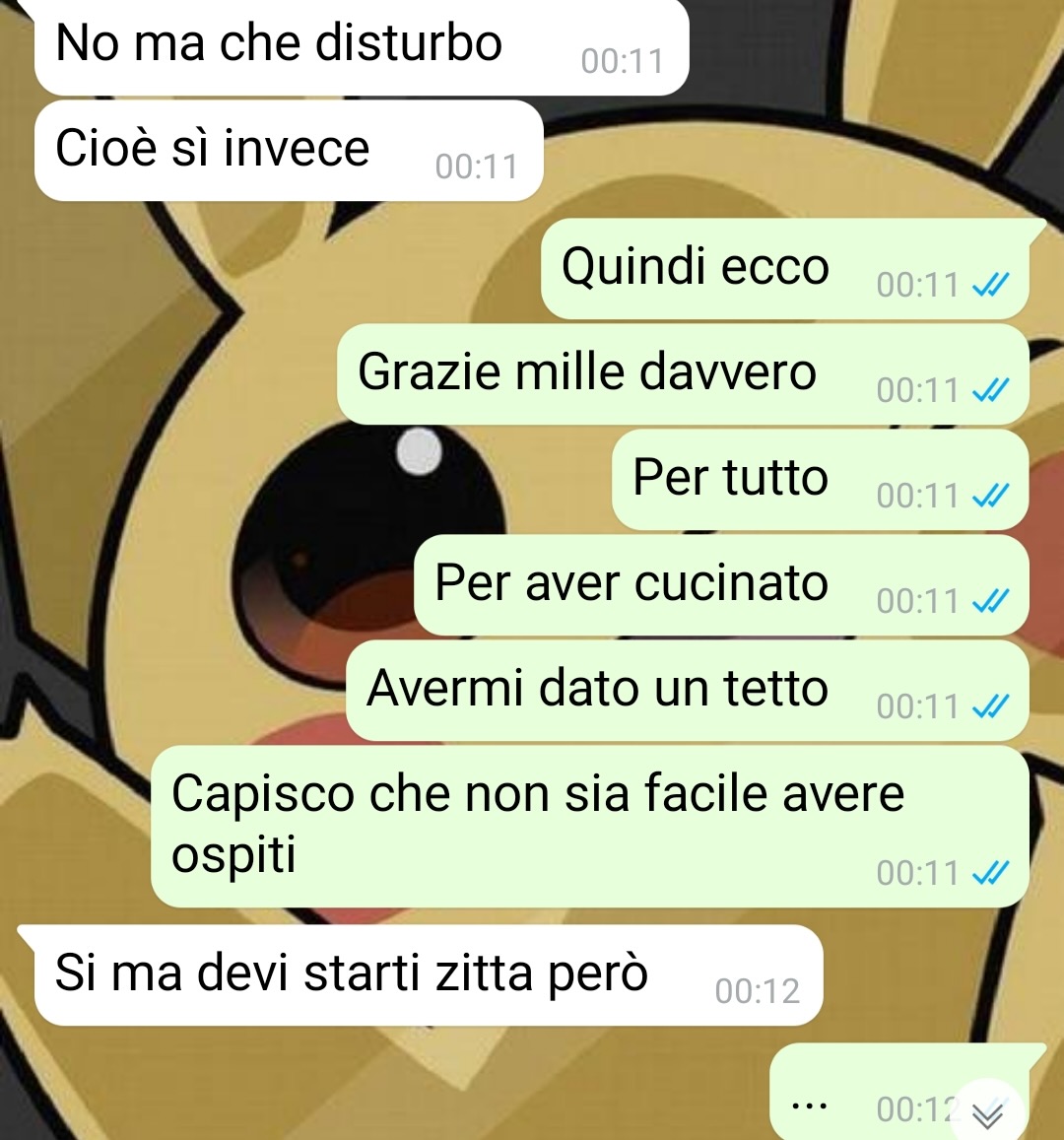Screen dimensions: 1064x1140
Task: Select the 'Cioè sì invece' message bubble
Action: tap(289, 151)
